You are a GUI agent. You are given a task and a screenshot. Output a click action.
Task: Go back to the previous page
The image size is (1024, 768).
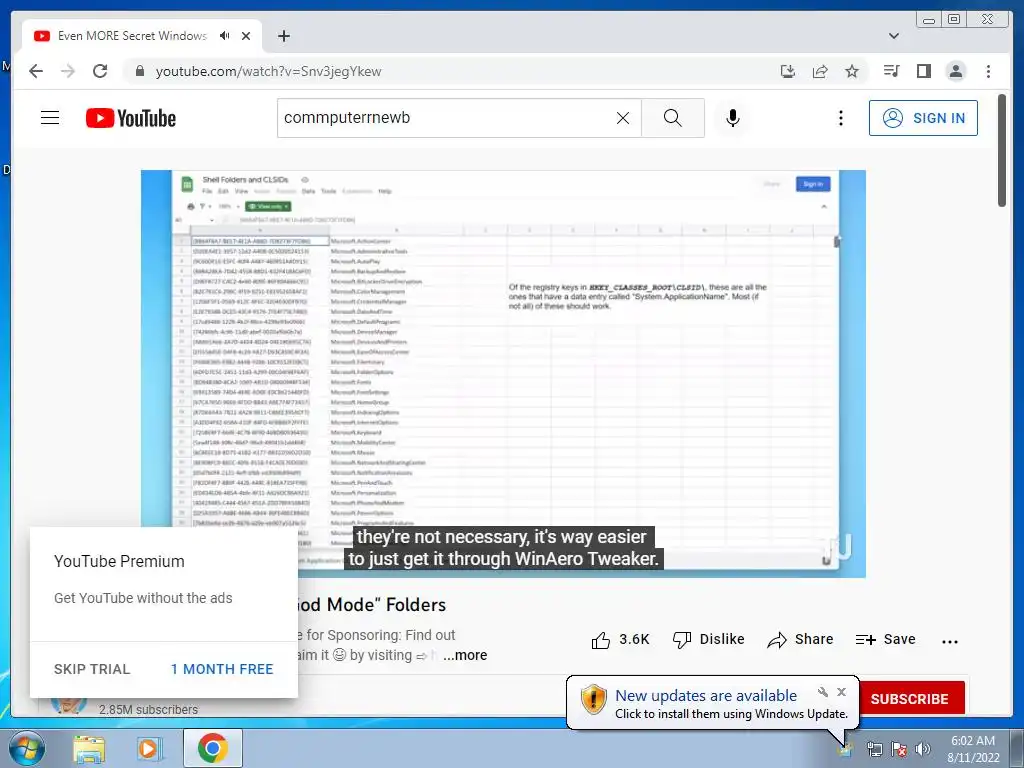(36, 71)
